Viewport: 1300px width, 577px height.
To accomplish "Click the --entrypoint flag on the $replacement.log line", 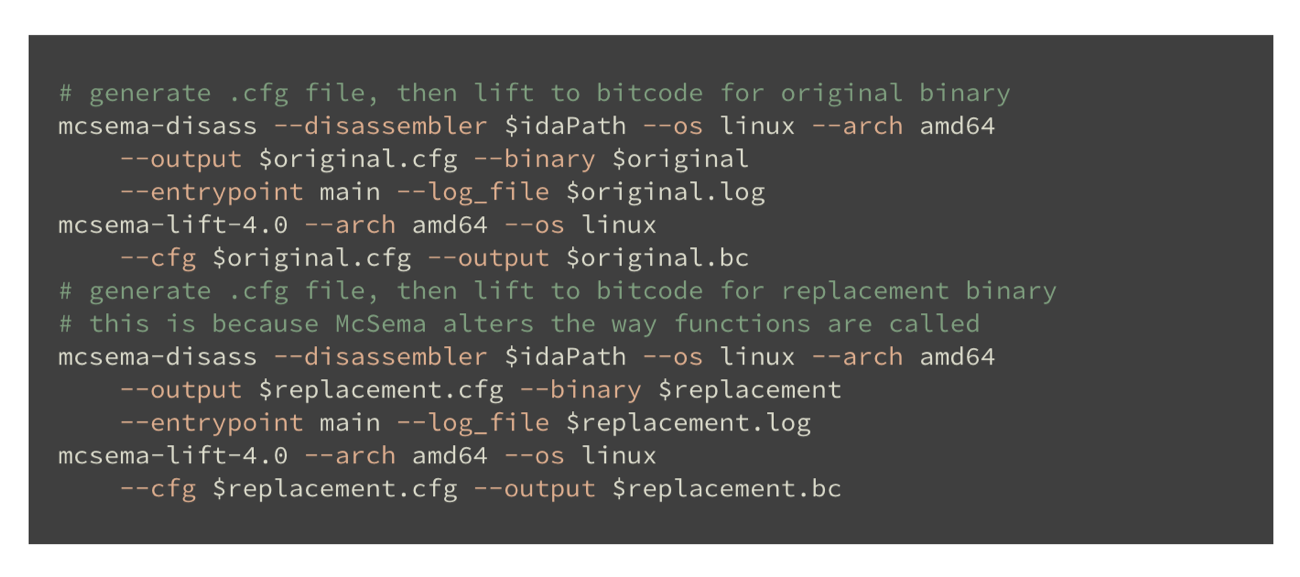I will [x=211, y=423].
